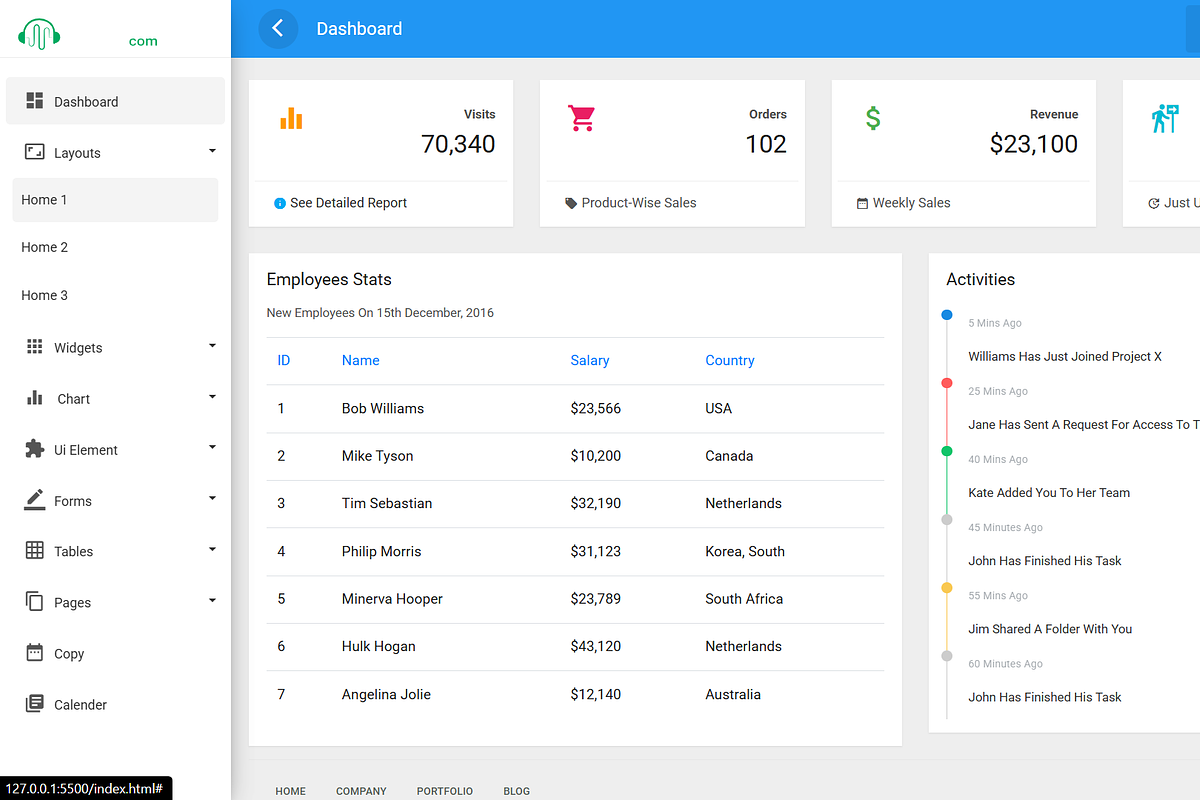Expand the Widgets dropdown arrow

212,346
